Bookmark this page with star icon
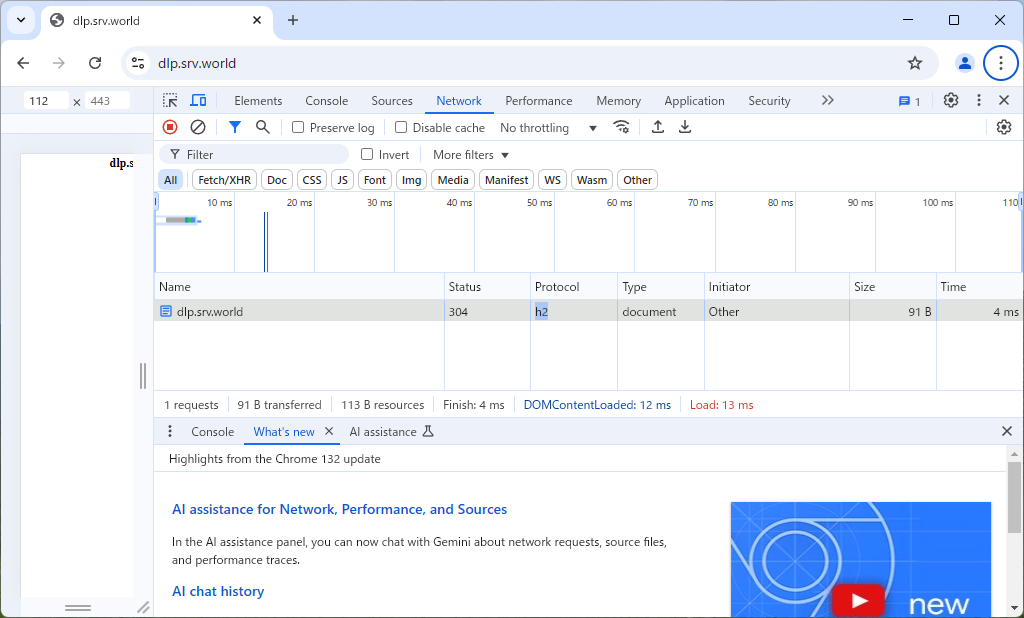 point(915,63)
